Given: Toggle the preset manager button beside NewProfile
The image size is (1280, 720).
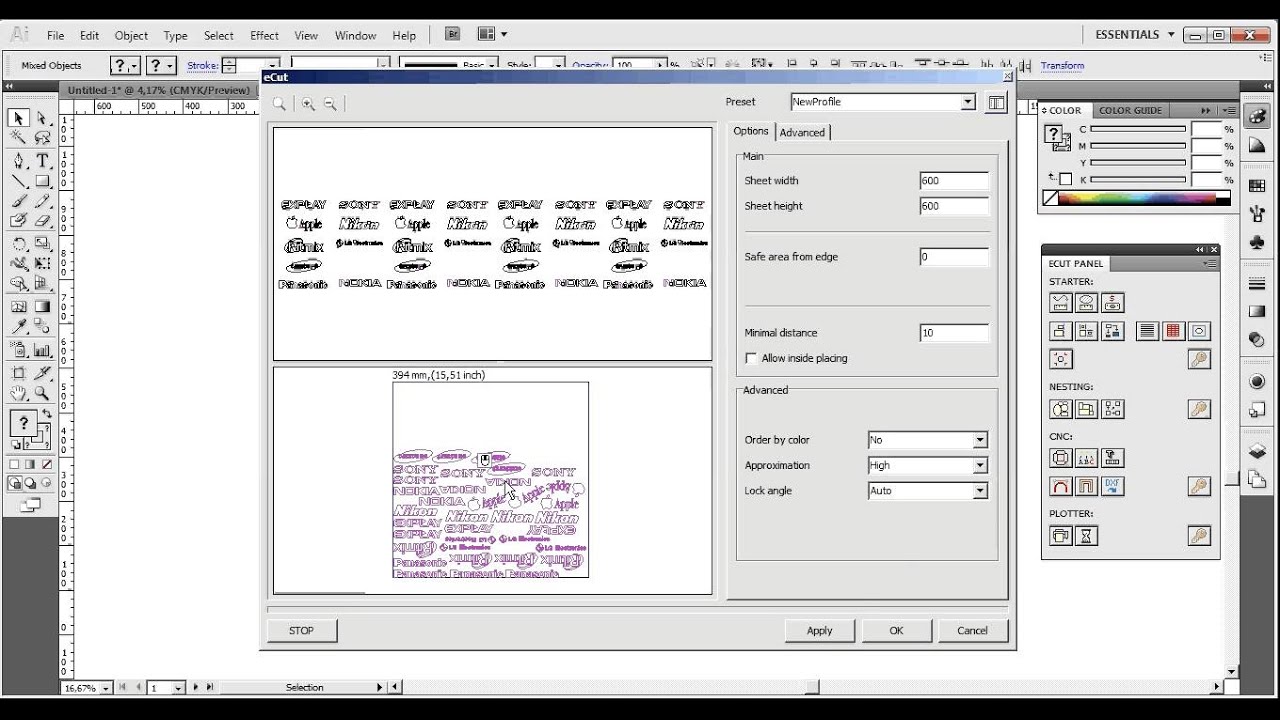Looking at the screenshot, I should pos(996,102).
